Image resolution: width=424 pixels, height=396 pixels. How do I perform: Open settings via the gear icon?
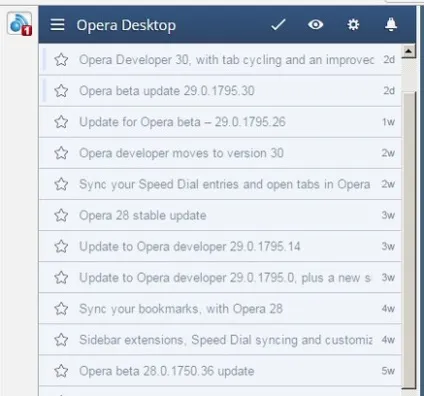point(353,25)
